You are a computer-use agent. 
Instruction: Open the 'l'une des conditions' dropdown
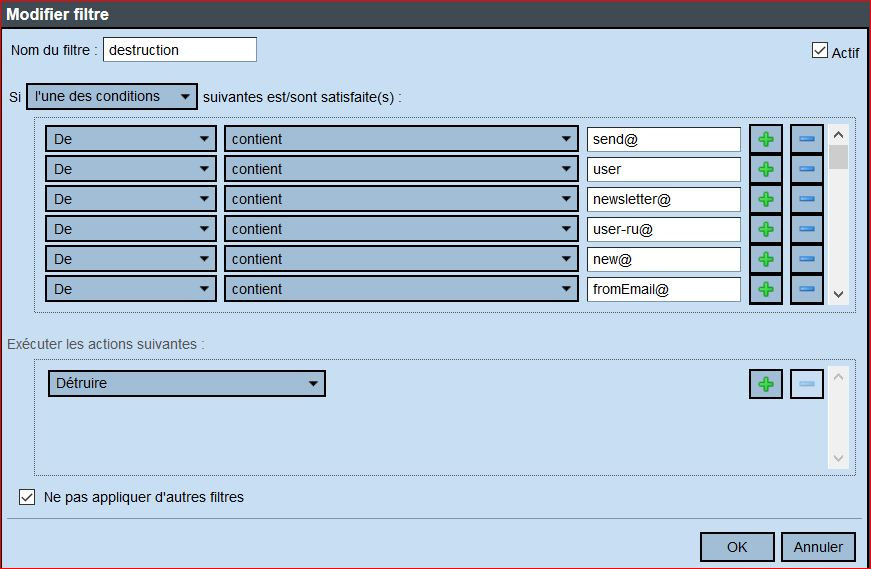coord(112,97)
